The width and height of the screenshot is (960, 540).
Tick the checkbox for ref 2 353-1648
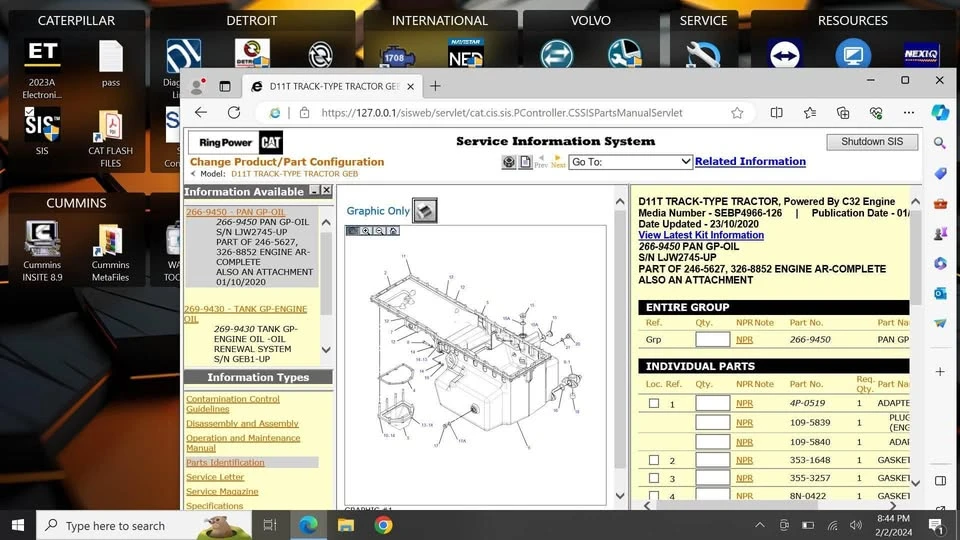[x=654, y=460]
